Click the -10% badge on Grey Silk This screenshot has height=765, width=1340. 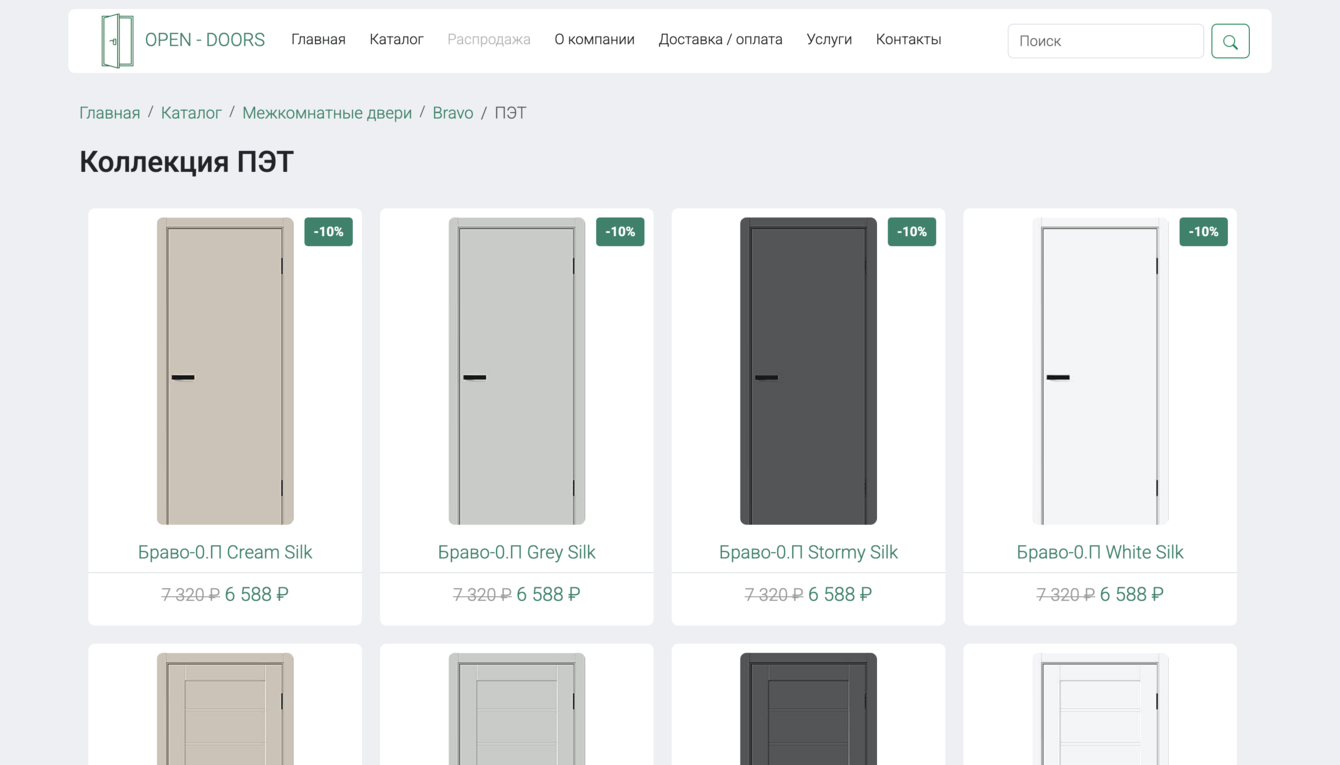tap(620, 232)
